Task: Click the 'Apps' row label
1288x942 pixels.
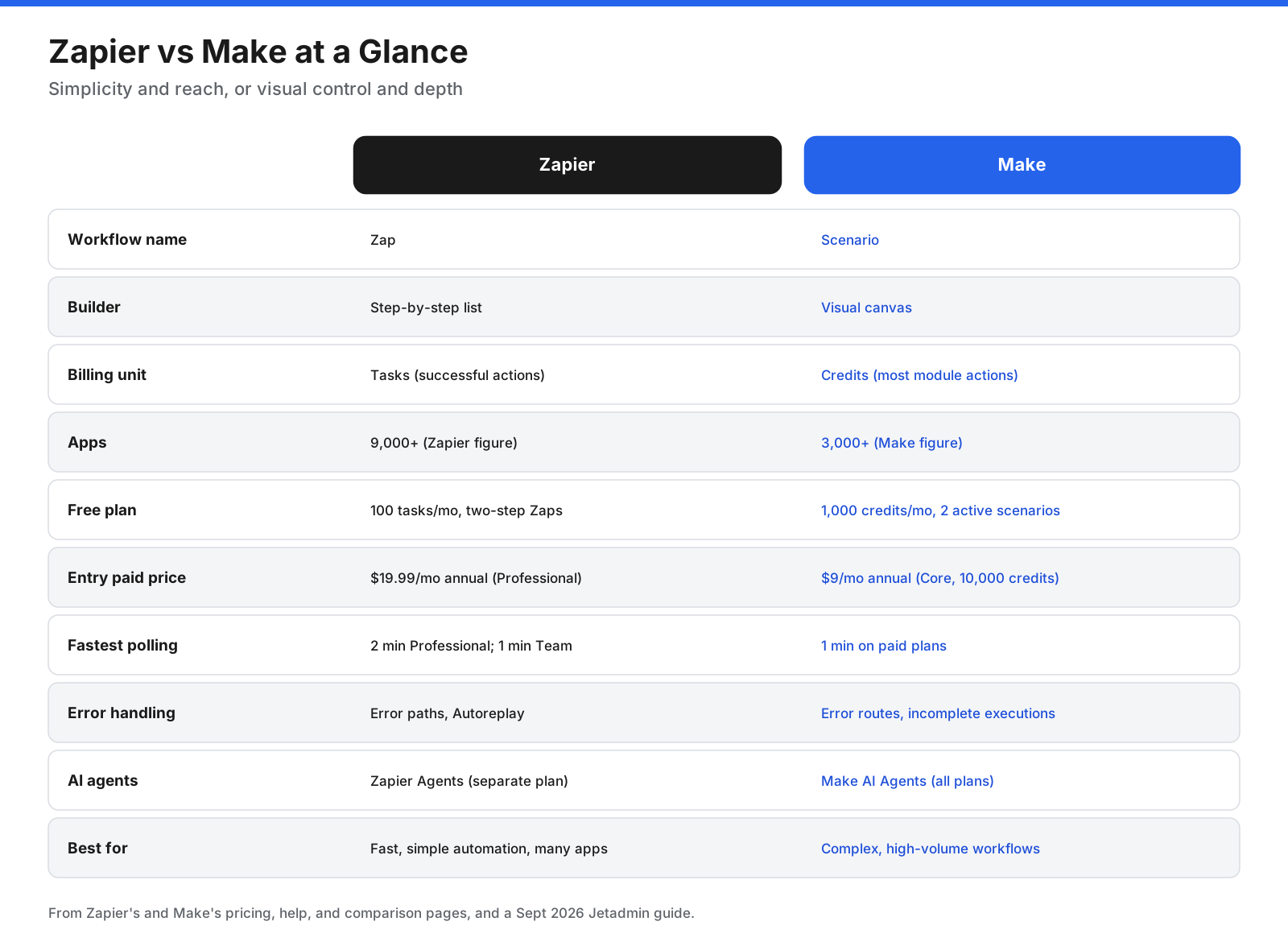Action: (87, 442)
